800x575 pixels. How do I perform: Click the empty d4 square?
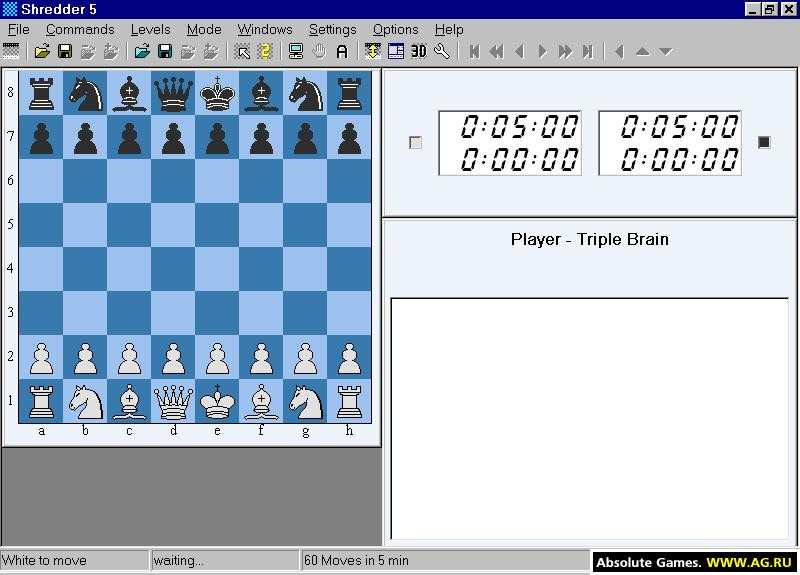point(173,269)
